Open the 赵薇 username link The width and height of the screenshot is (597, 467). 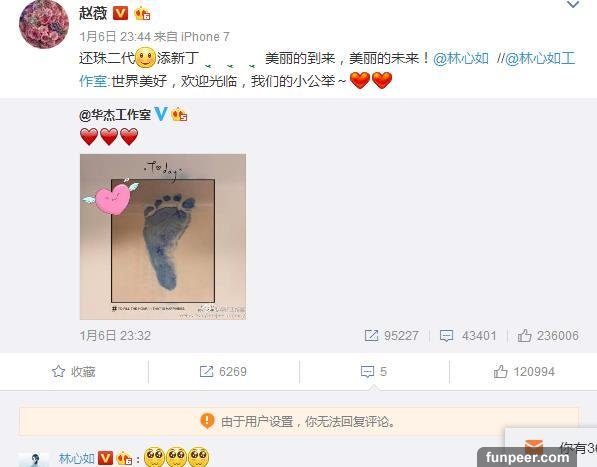tap(93, 13)
